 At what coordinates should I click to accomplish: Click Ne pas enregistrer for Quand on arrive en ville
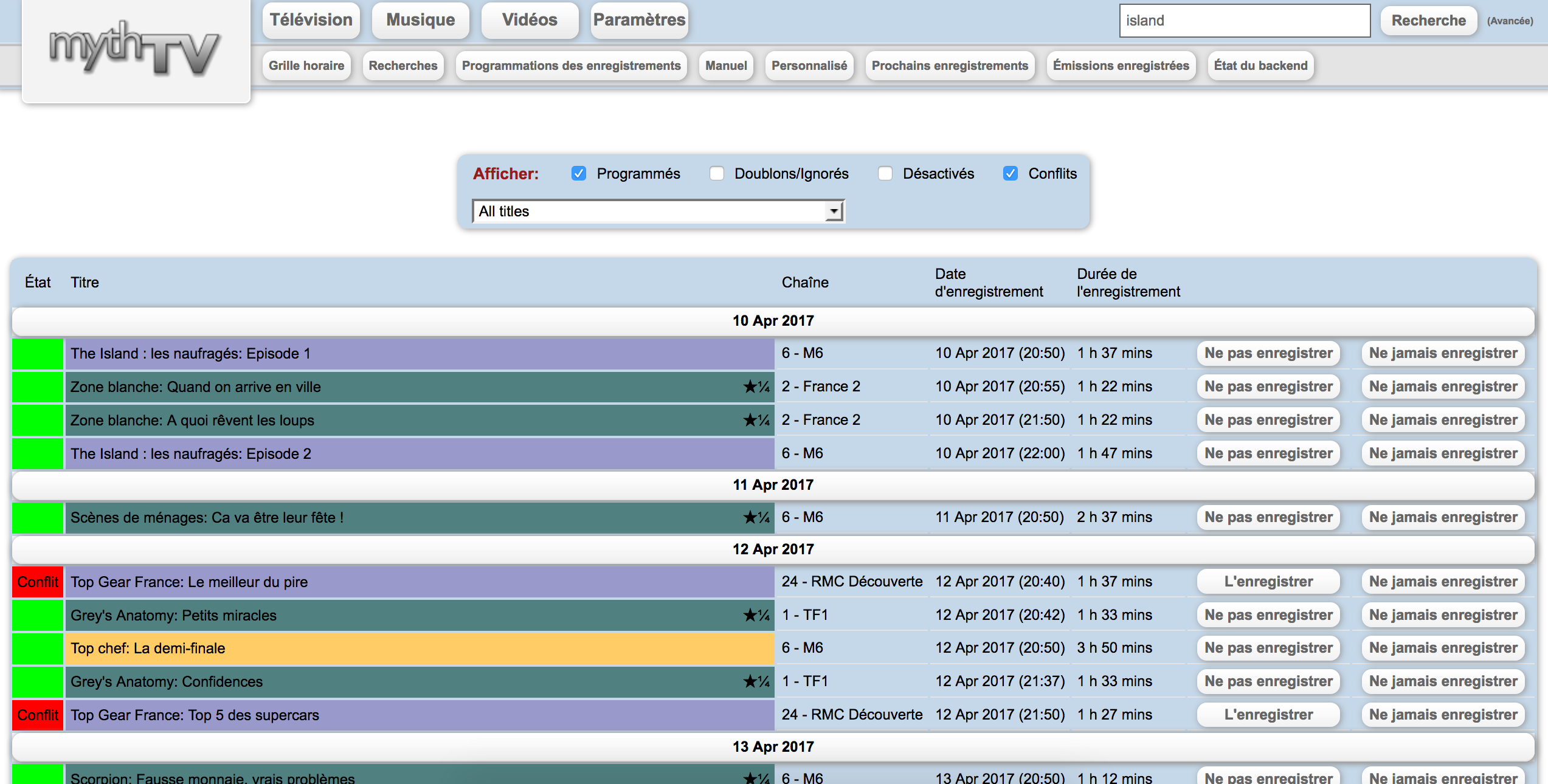pos(1268,387)
